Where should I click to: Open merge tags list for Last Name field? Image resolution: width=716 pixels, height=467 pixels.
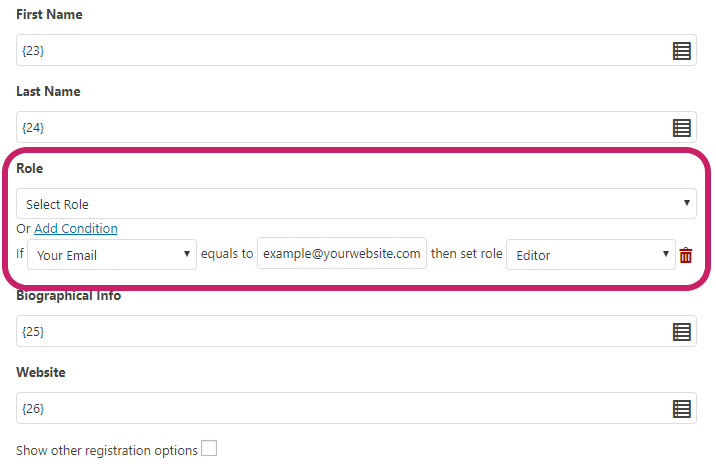tap(681, 128)
